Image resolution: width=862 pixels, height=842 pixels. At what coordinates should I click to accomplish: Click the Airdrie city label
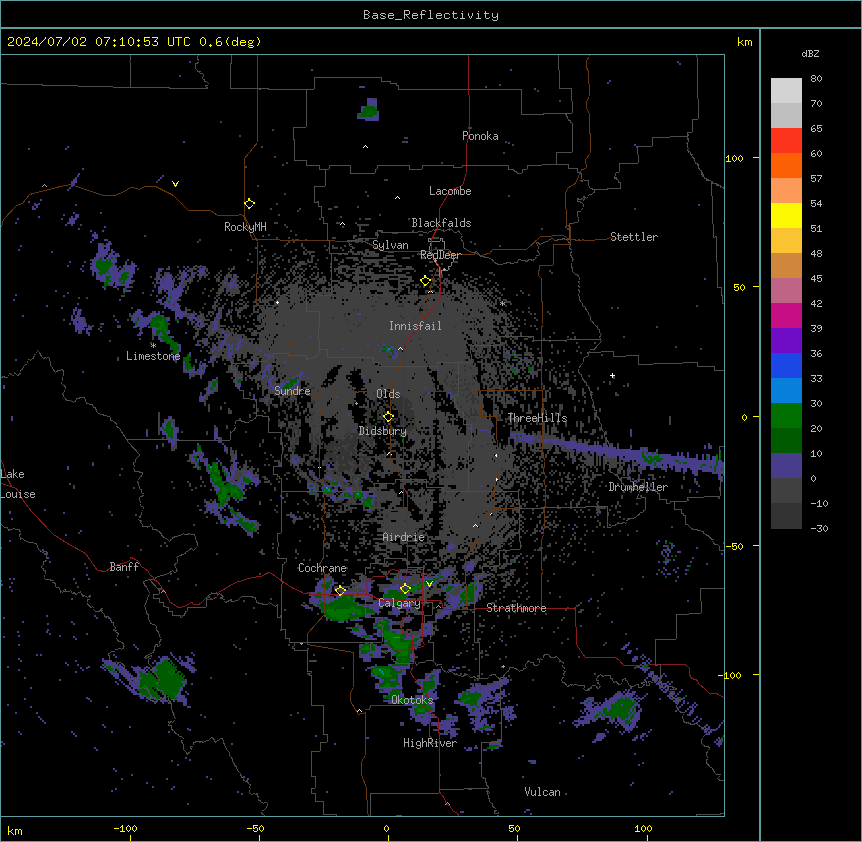coord(403,537)
